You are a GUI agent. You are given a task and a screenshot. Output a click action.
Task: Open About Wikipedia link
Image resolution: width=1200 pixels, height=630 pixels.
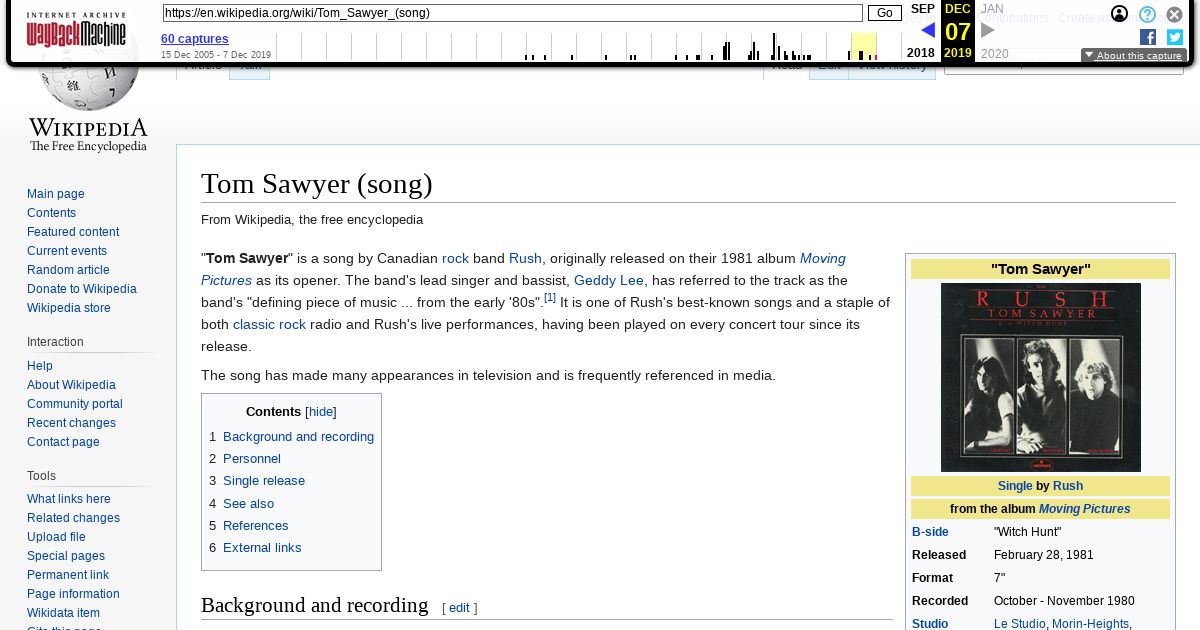pyautogui.click(x=71, y=385)
